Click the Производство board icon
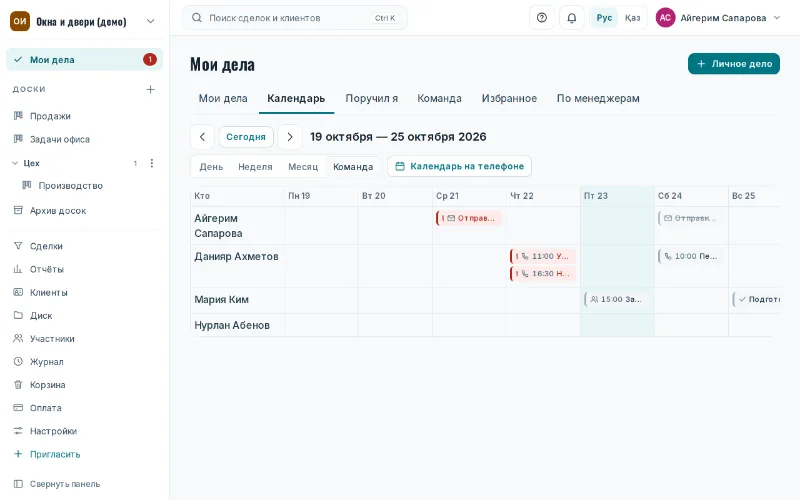The width and height of the screenshot is (800, 500). pos(27,185)
